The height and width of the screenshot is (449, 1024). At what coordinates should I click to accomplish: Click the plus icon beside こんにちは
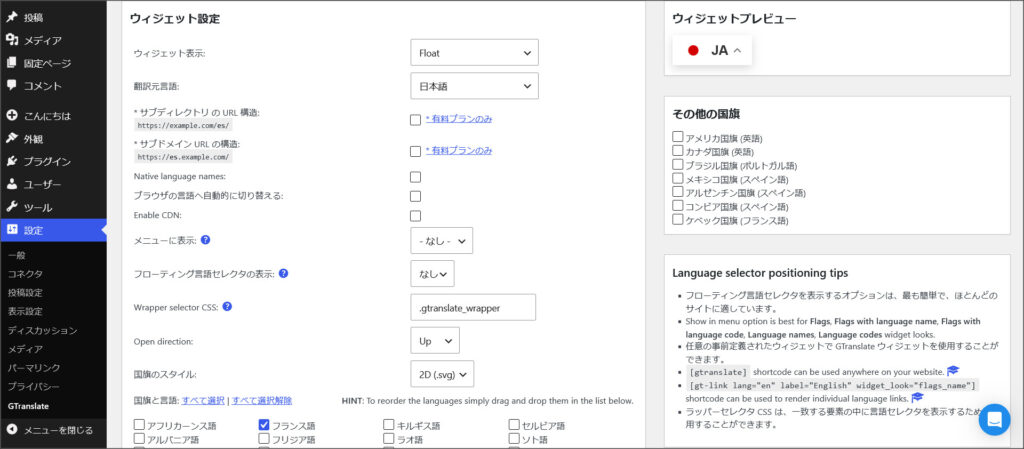coord(12,116)
